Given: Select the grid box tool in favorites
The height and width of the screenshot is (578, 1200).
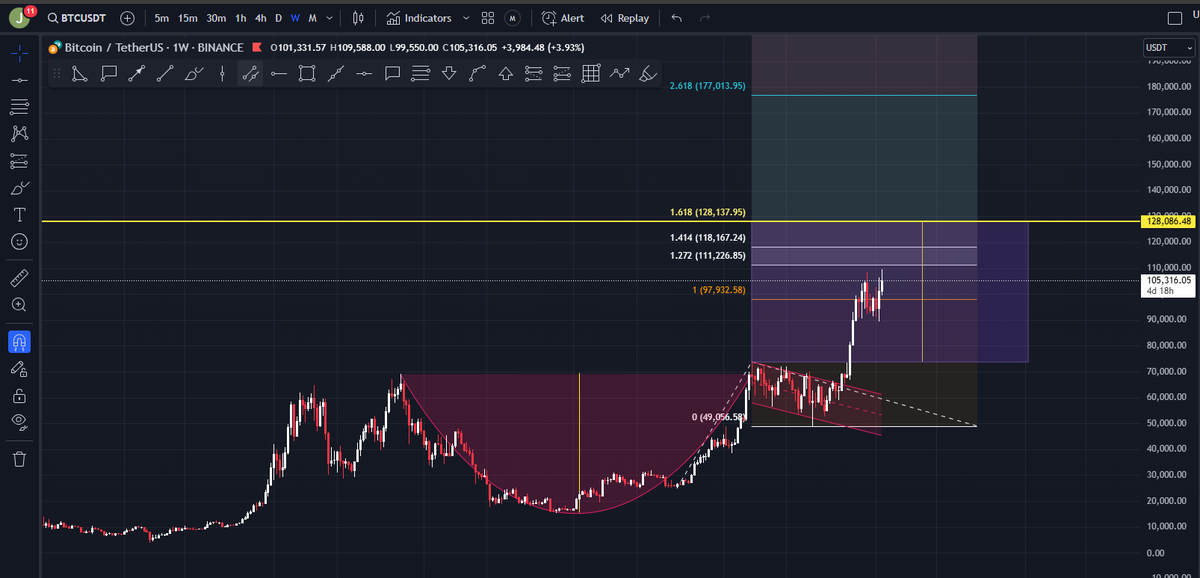Looking at the screenshot, I should [x=590, y=73].
